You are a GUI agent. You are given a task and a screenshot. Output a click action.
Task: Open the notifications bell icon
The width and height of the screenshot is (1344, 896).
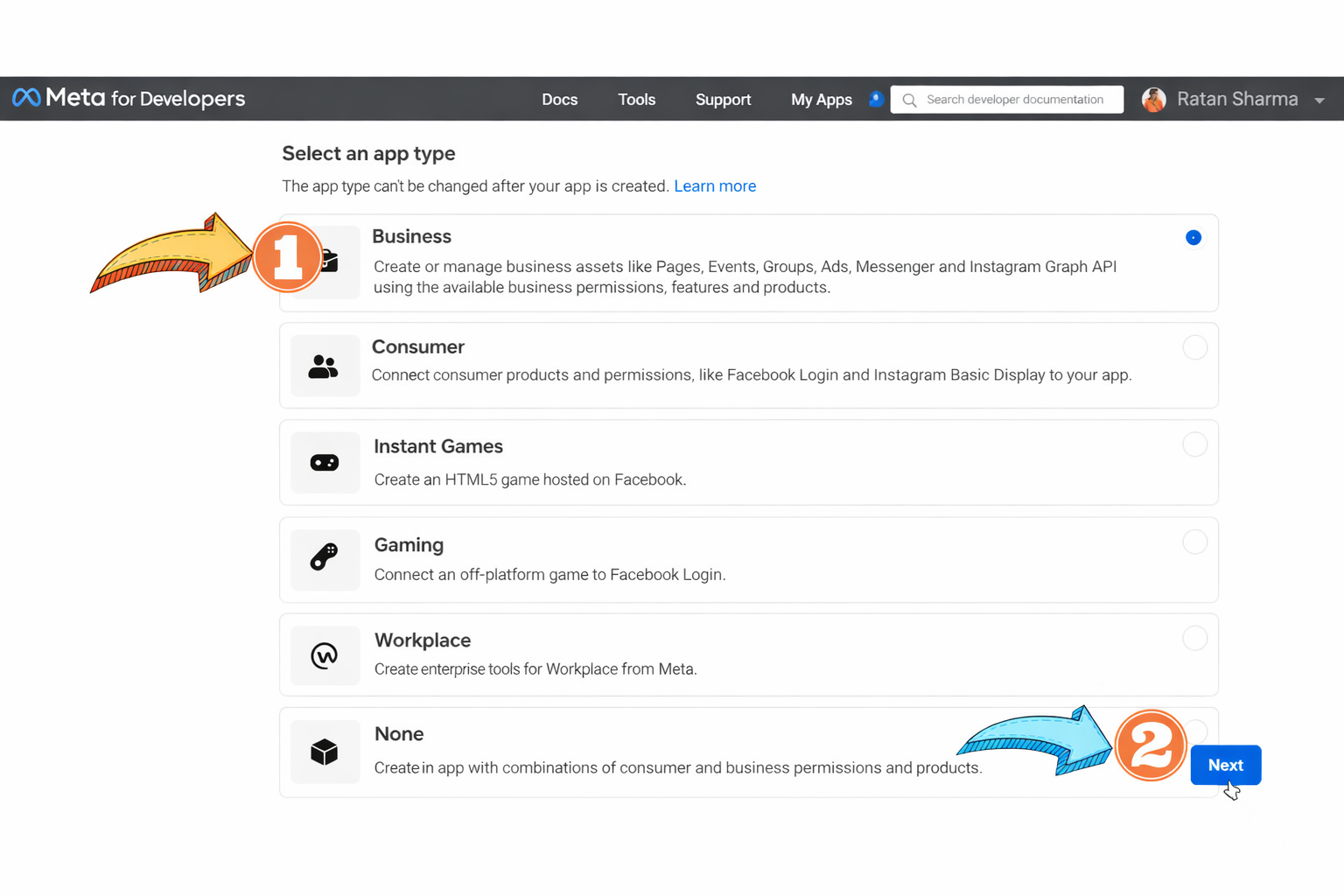point(876,99)
